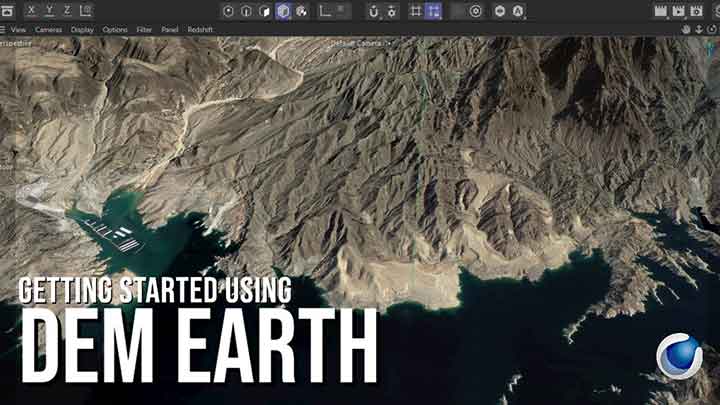Open the View menu
720x405 pixels.
pyautogui.click(x=18, y=29)
